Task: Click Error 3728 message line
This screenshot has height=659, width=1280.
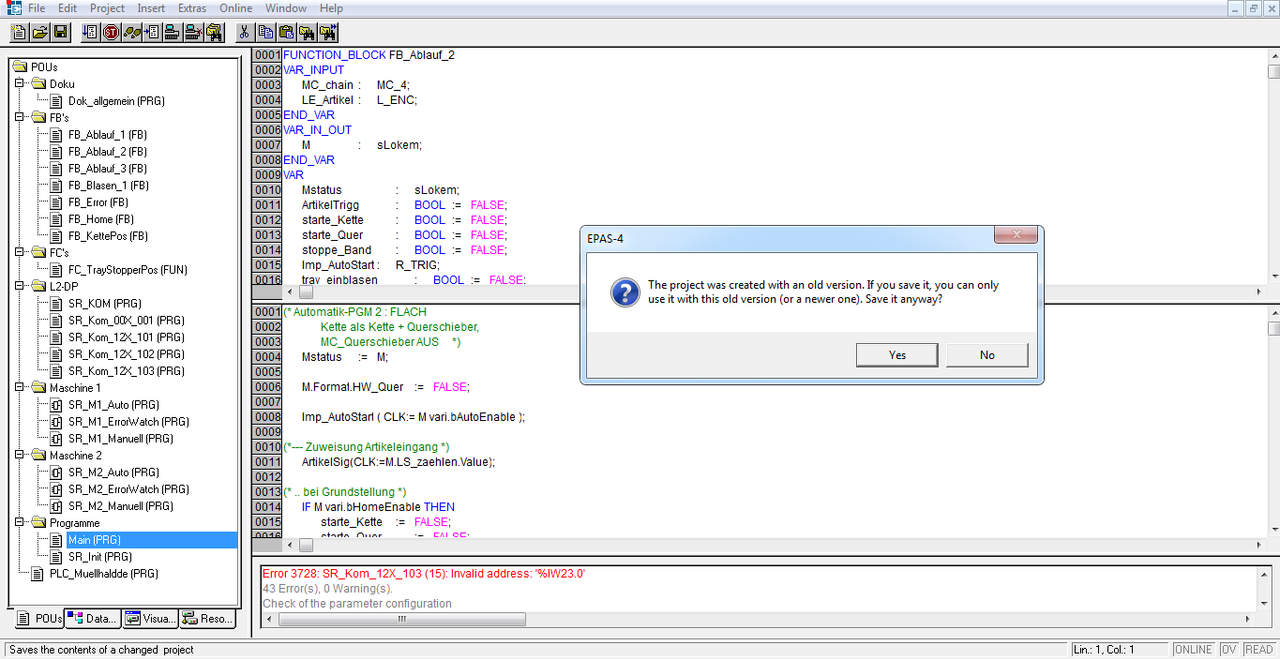Action: pyautogui.click(x=423, y=574)
